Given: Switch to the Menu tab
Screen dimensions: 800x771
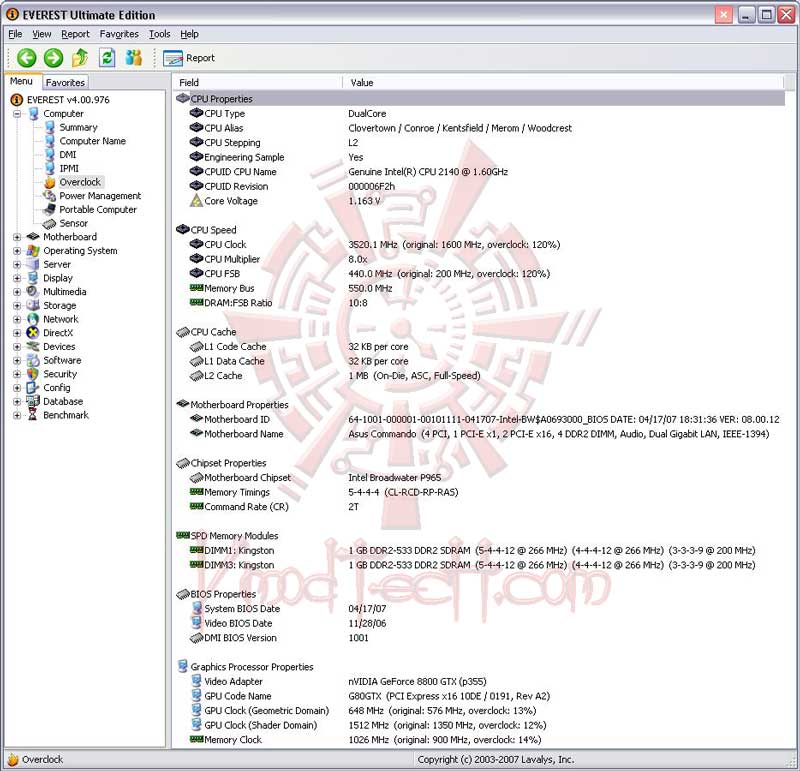Looking at the screenshot, I should tap(21, 81).
